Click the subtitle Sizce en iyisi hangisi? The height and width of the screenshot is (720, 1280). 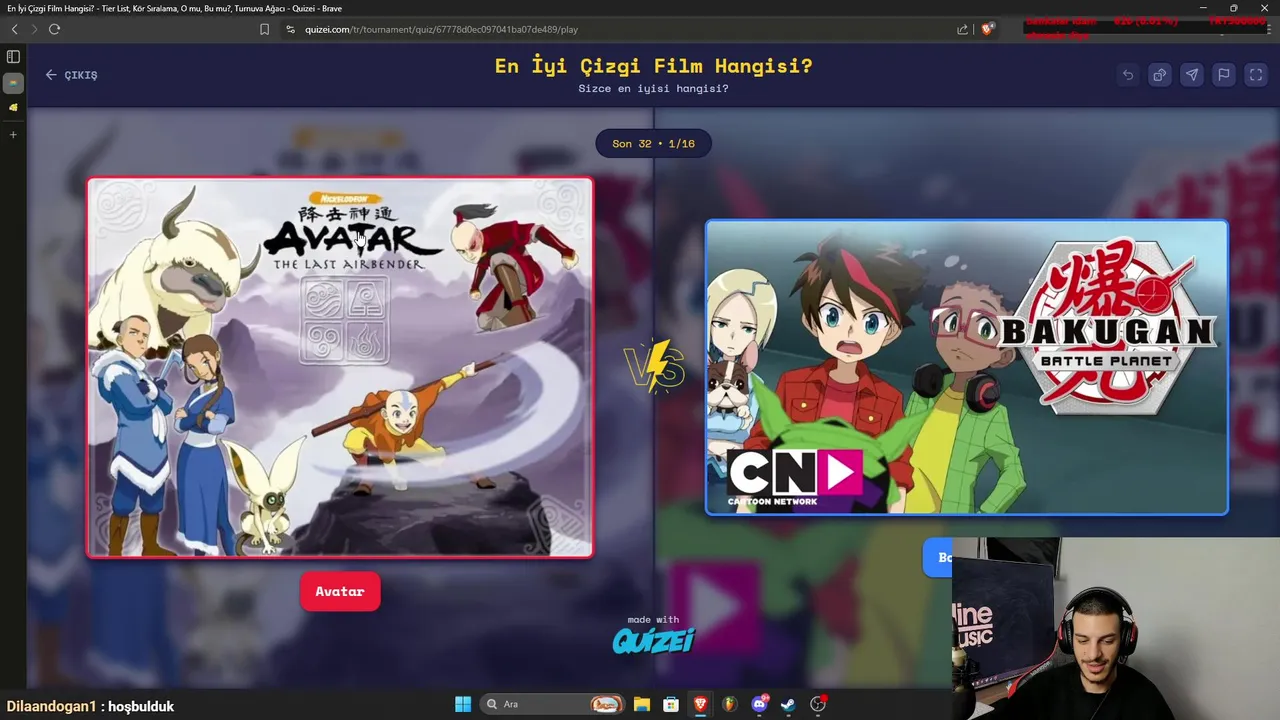(x=653, y=89)
